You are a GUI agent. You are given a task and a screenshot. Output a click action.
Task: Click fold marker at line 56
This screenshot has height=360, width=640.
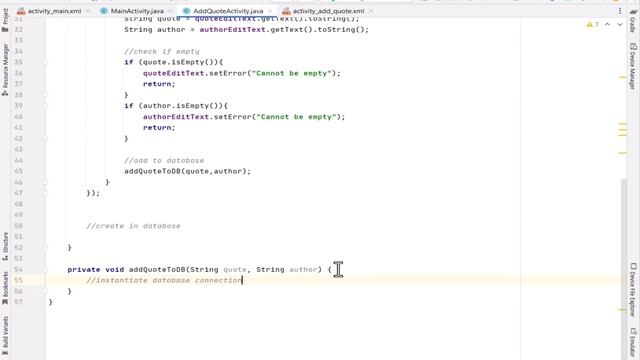pos(45,291)
